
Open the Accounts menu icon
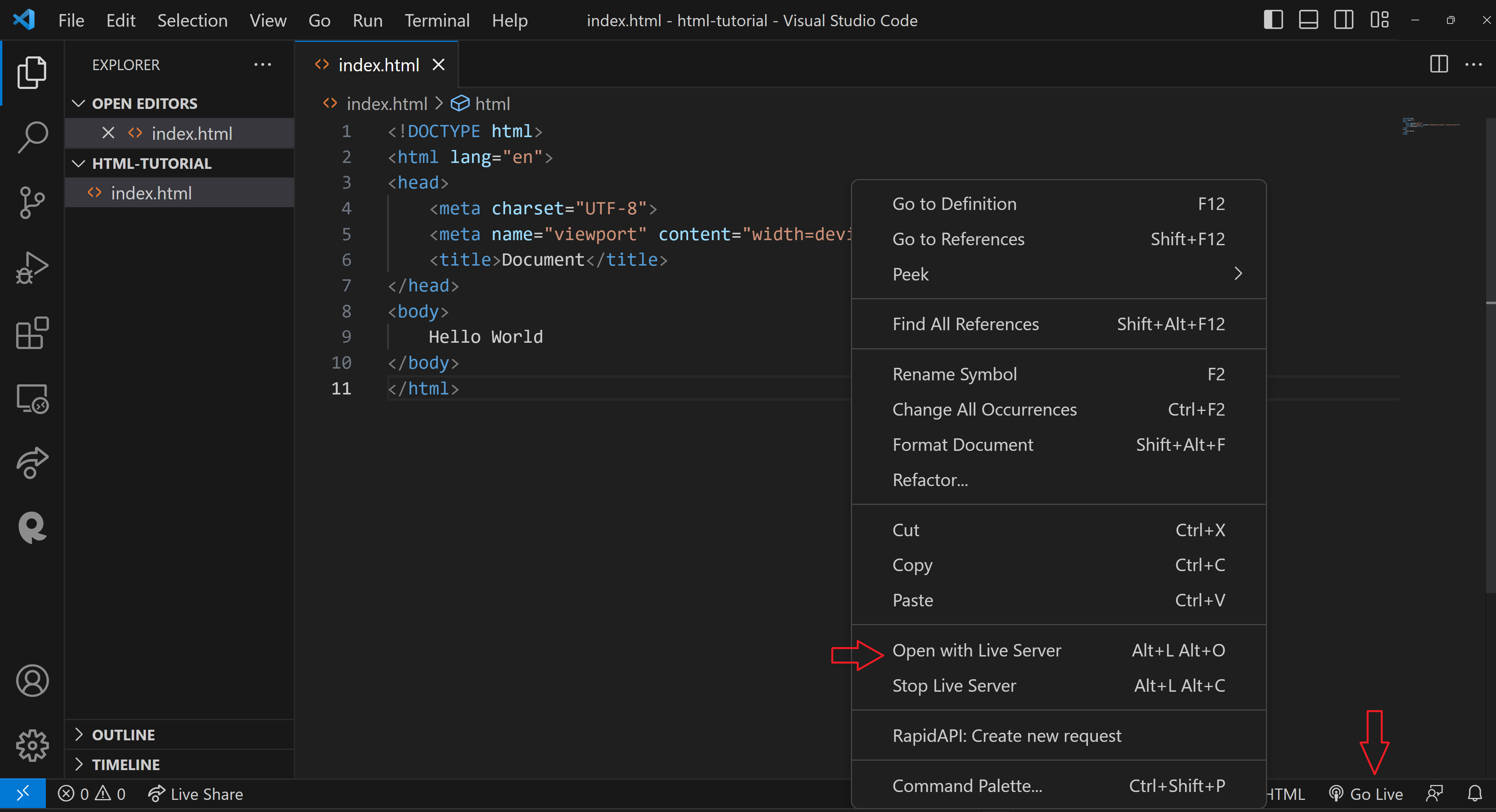click(x=32, y=680)
